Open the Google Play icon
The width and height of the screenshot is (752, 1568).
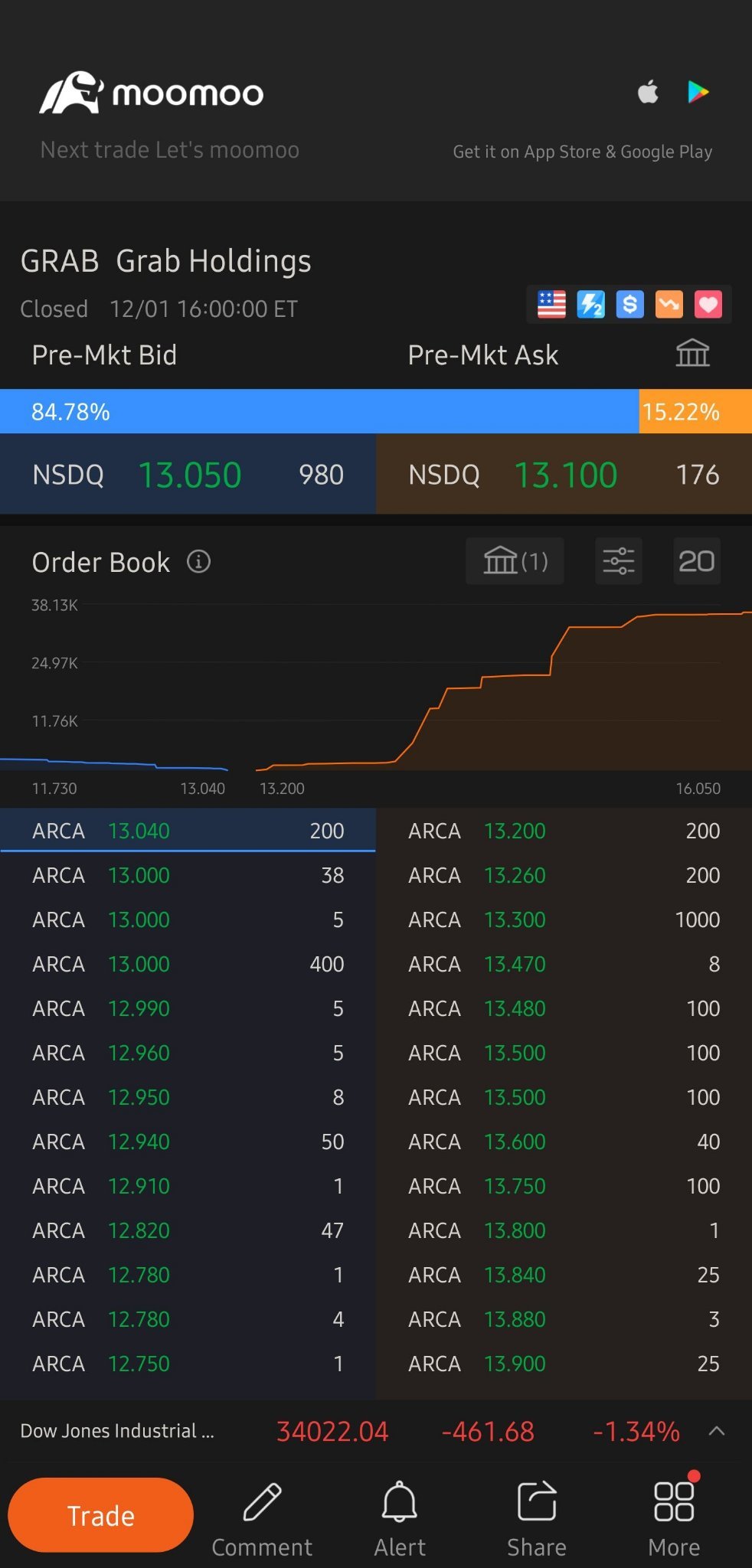tap(698, 92)
